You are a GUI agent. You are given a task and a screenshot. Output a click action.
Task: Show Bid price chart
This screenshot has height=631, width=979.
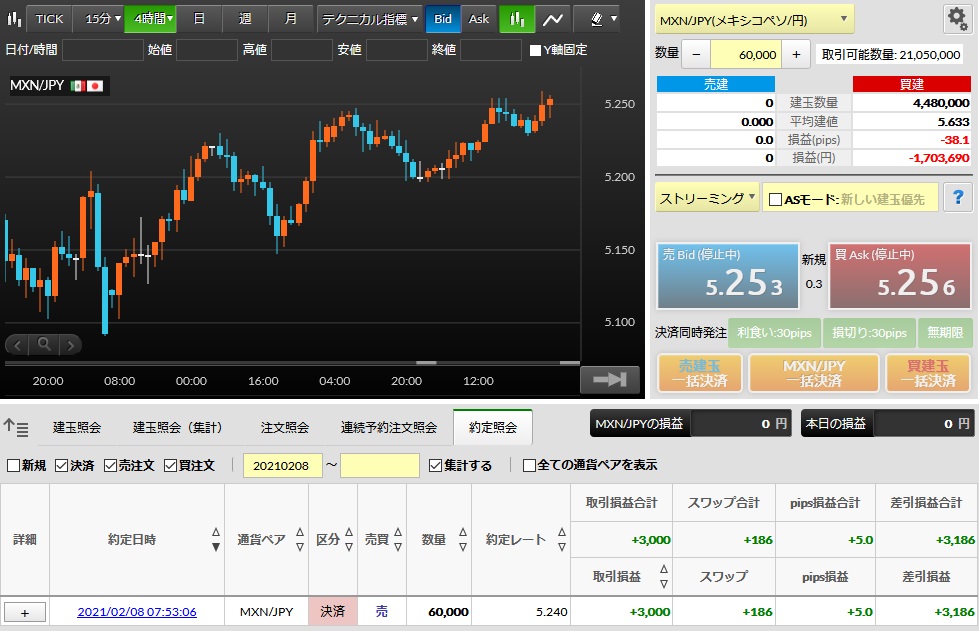tap(443, 19)
